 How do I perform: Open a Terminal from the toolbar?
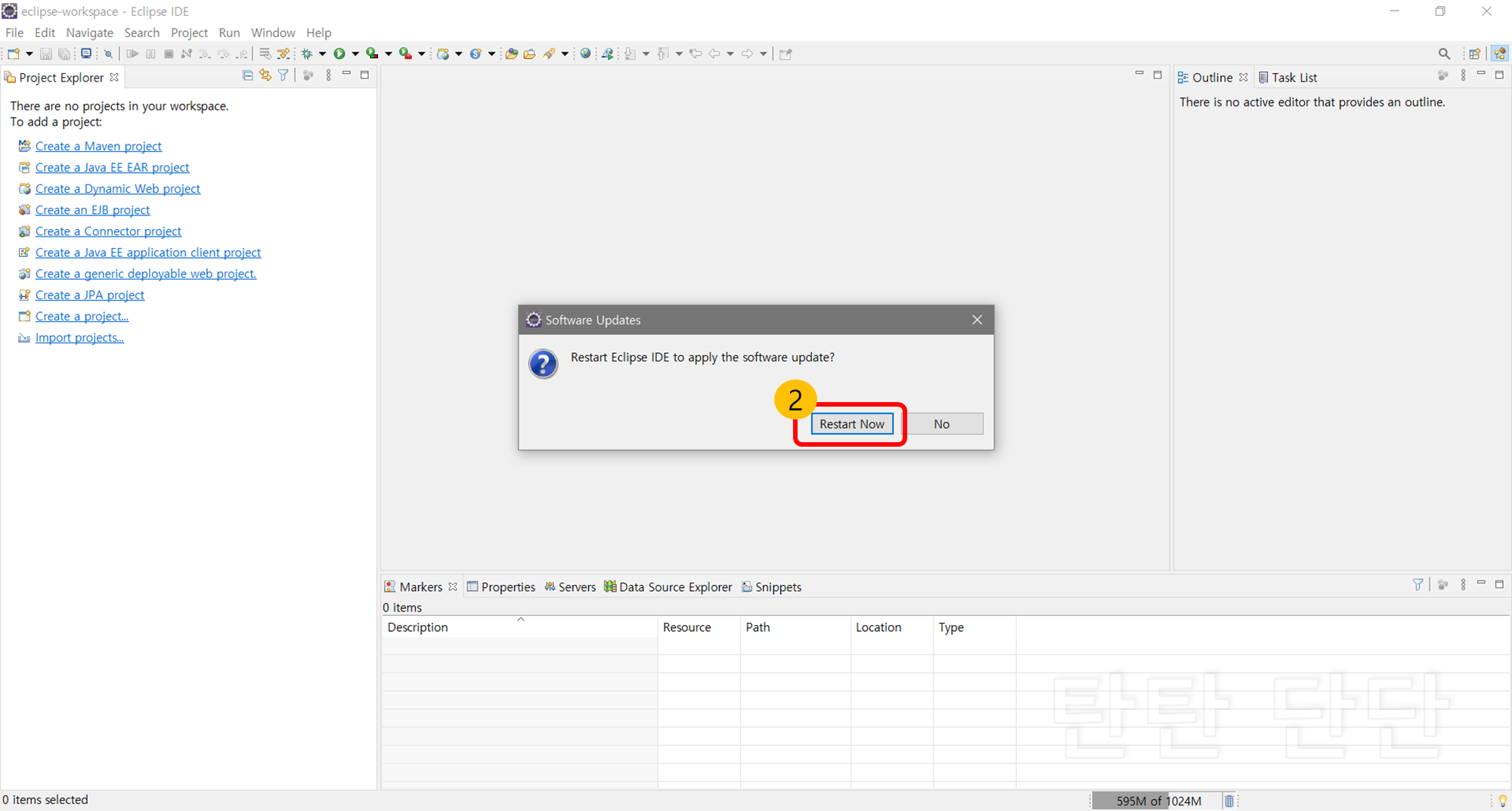pyautogui.click(x=86, y=54)
